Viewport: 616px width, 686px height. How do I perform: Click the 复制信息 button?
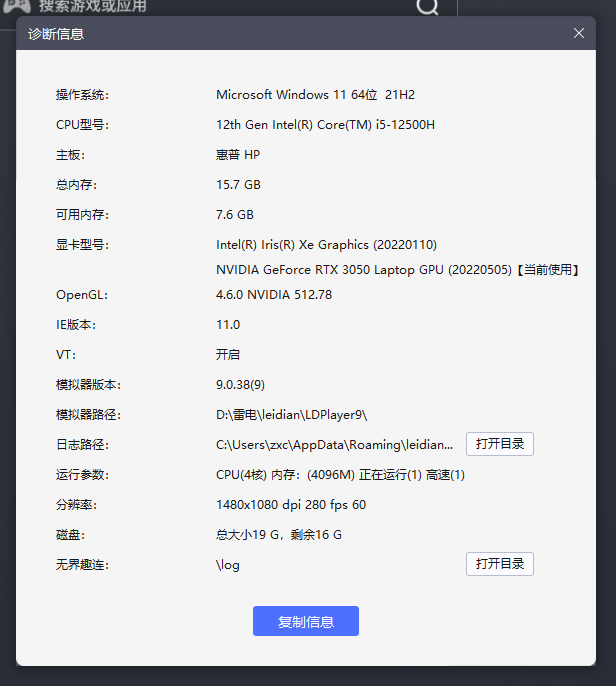tap(305, 621)
